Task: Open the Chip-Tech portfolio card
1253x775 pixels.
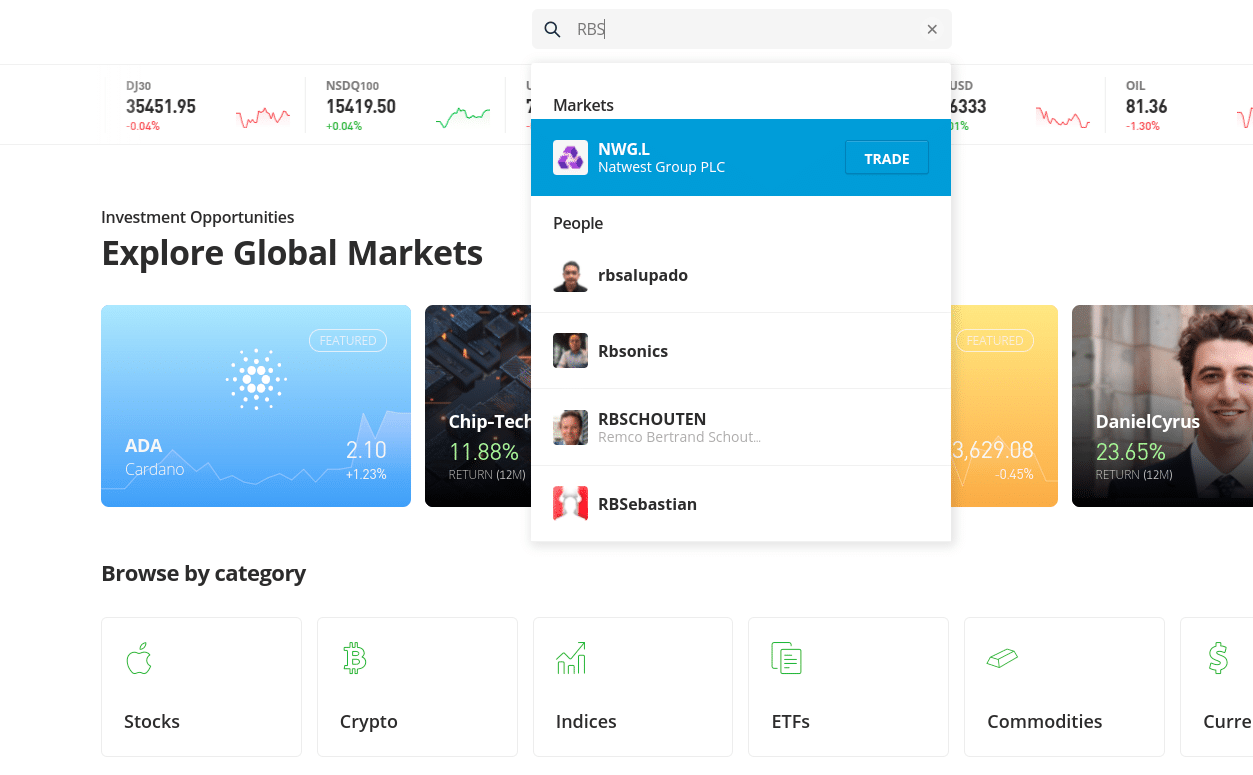Action: click(478, 406)
